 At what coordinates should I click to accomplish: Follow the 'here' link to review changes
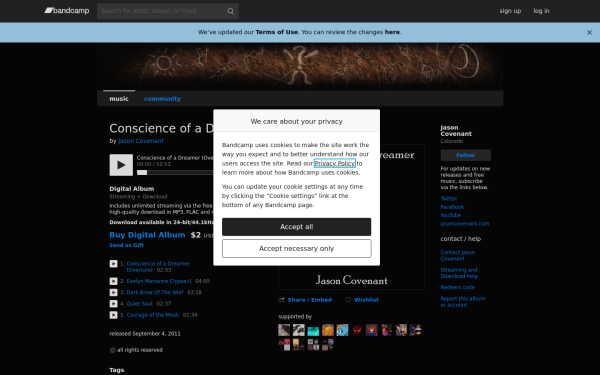click(392, 32)
